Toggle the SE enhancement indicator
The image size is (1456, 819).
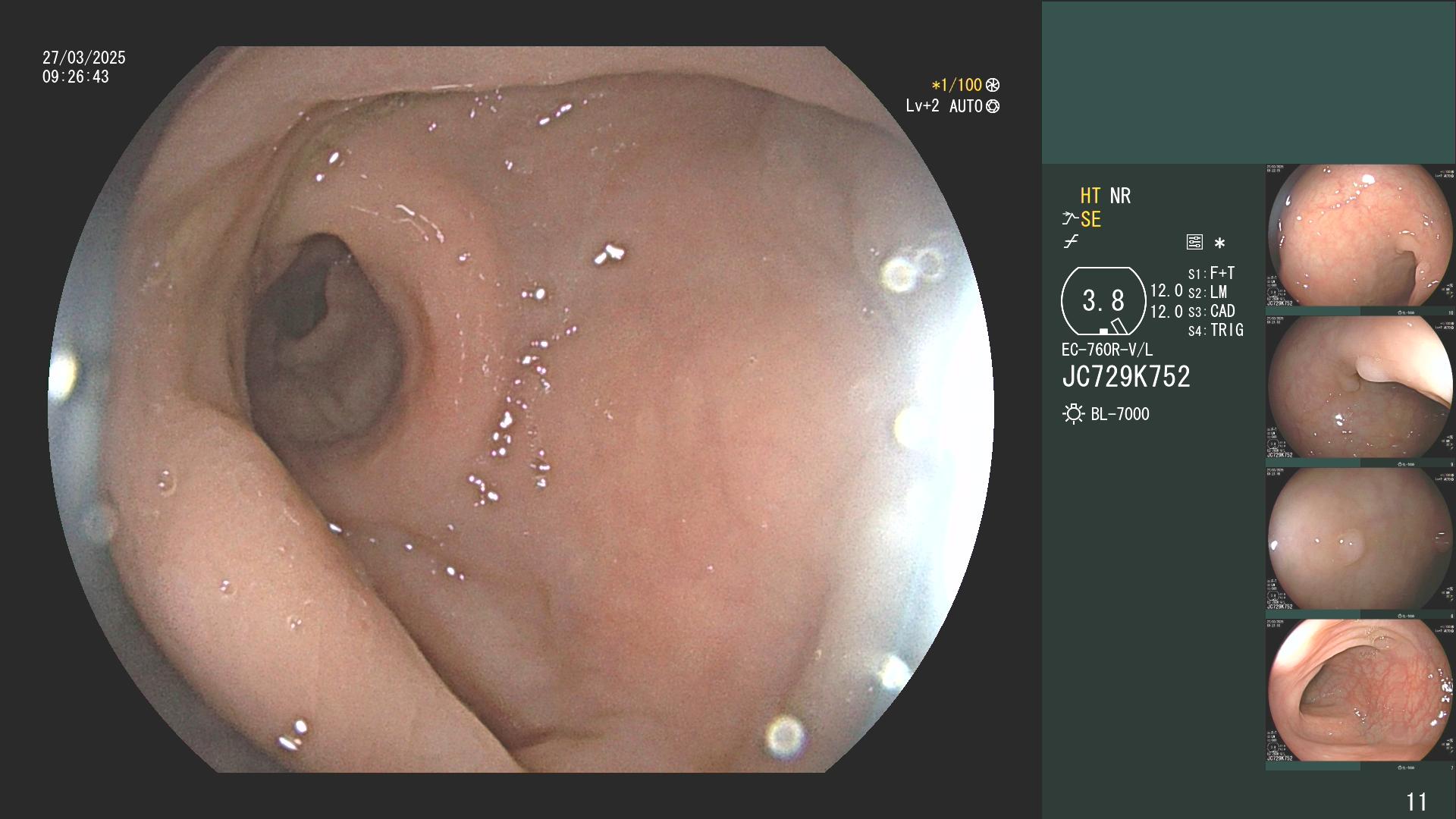(x=1090, y=219)
